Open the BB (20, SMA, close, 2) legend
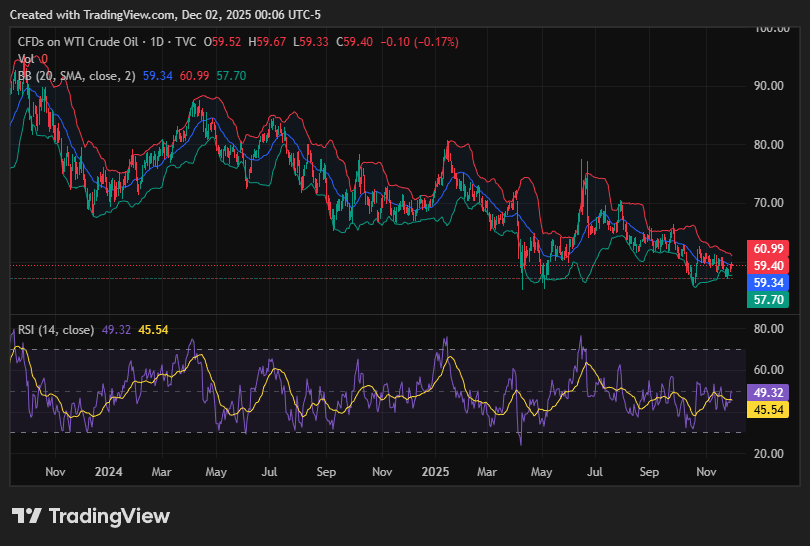 point(77,76)
